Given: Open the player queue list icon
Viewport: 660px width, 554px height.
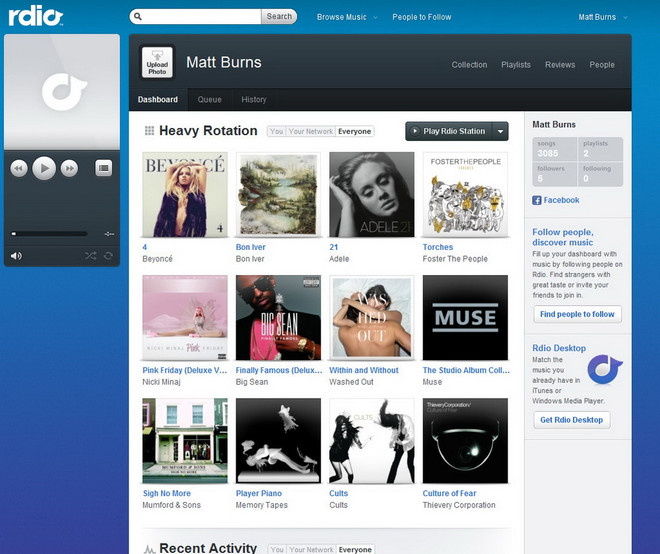Looking at the screenshot, I should (104, 168).
